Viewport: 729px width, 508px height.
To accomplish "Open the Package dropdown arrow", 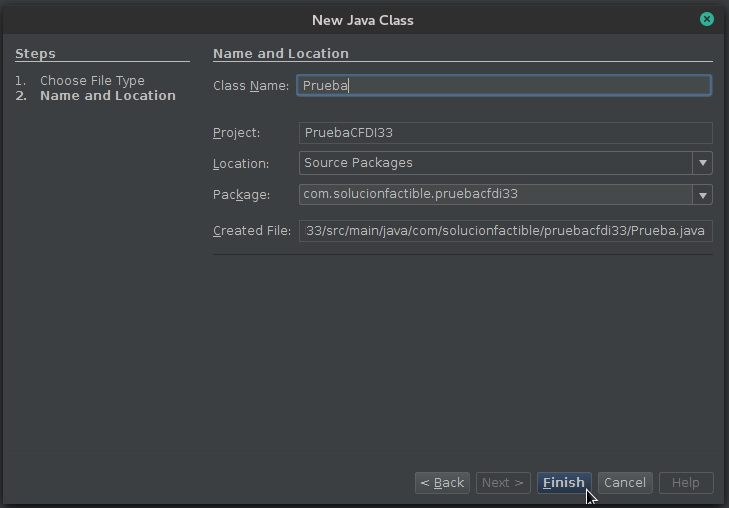I will (702, 195).
